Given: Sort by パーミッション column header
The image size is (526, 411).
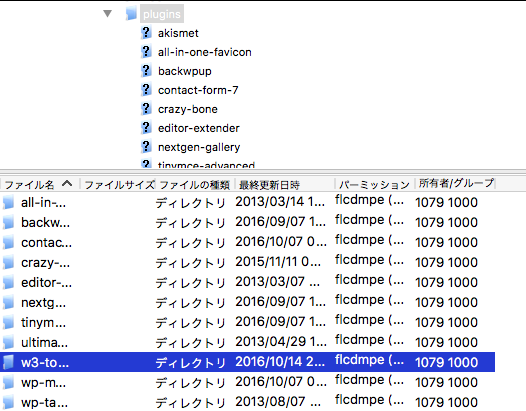Looking at the screenshot, I should [374, 185].
